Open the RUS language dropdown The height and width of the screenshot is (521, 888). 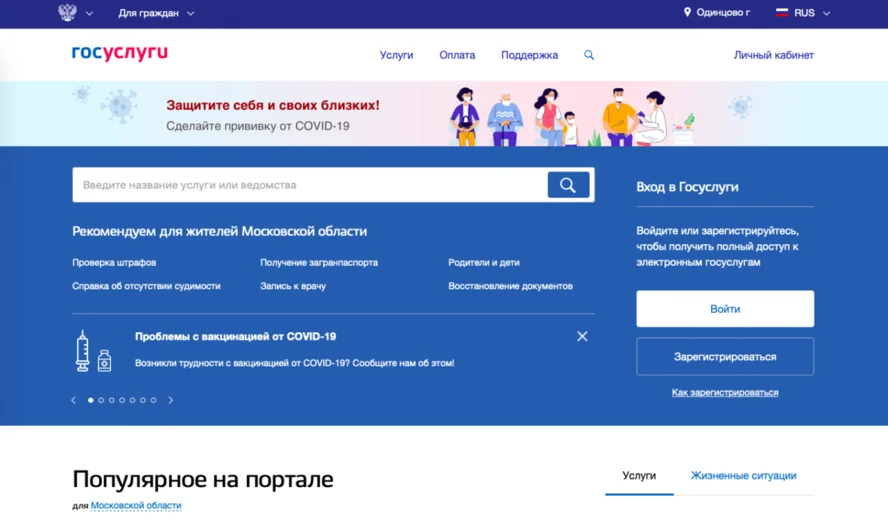click(803, 13)
